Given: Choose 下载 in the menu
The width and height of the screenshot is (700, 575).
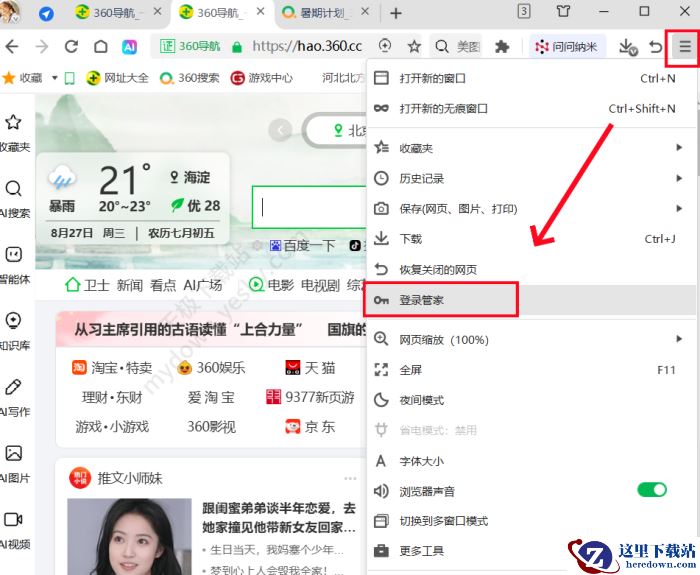Looking at the screenshot, I should coord(531,239).
